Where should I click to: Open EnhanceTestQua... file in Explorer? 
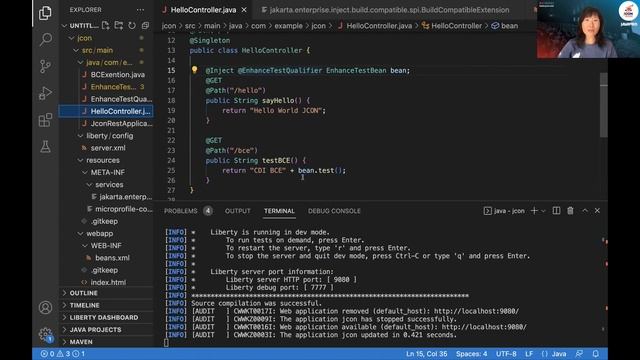coord(121,99)
